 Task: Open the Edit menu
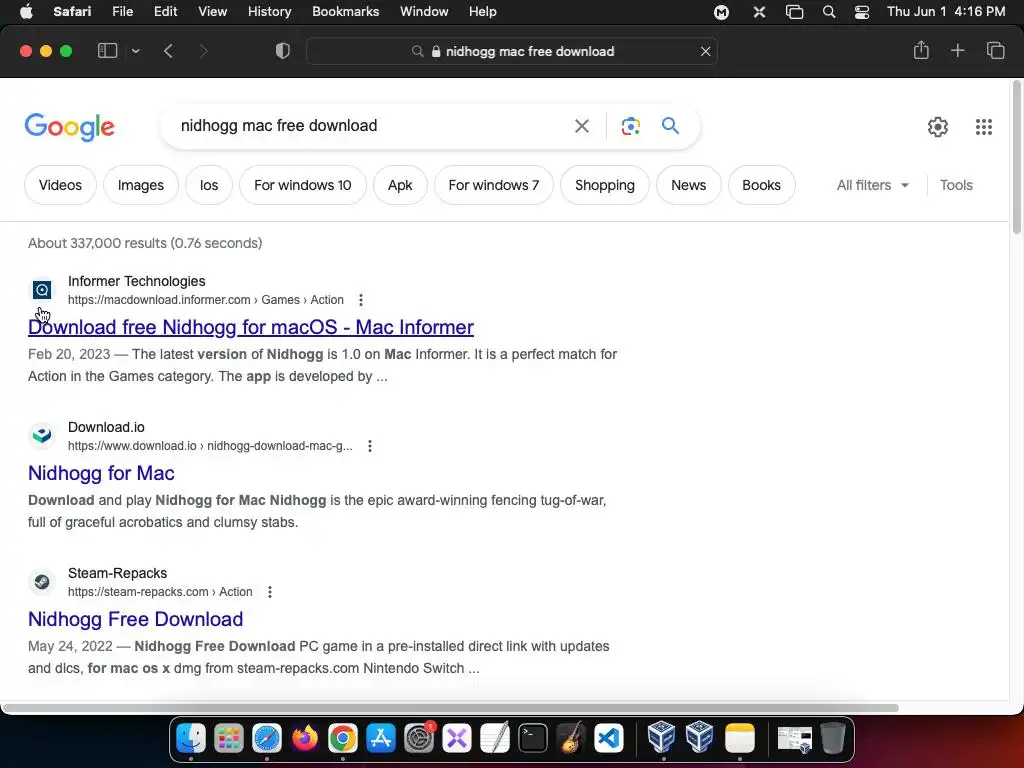click(x=165, y=12)
